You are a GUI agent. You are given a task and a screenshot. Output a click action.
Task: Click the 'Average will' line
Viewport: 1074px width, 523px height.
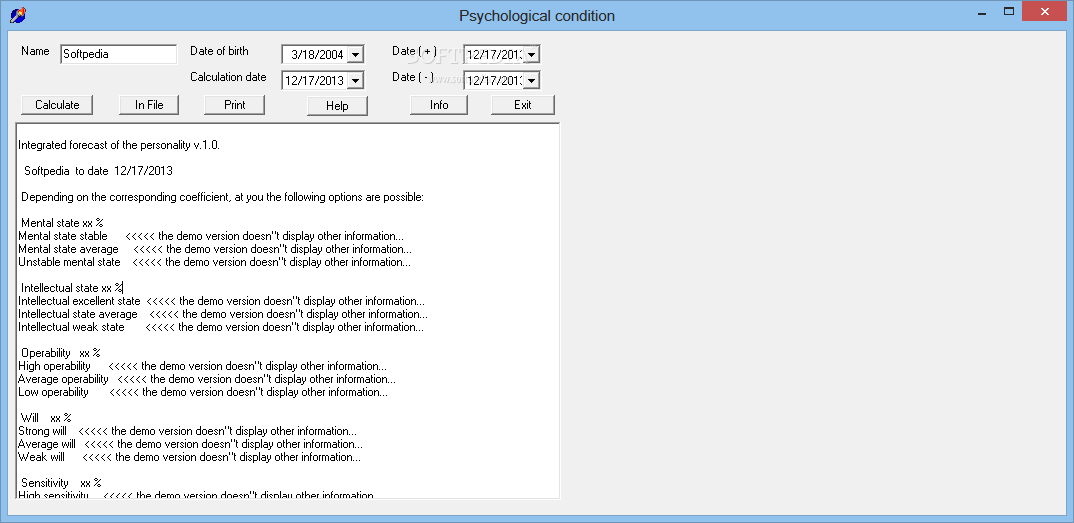(190, 444)
